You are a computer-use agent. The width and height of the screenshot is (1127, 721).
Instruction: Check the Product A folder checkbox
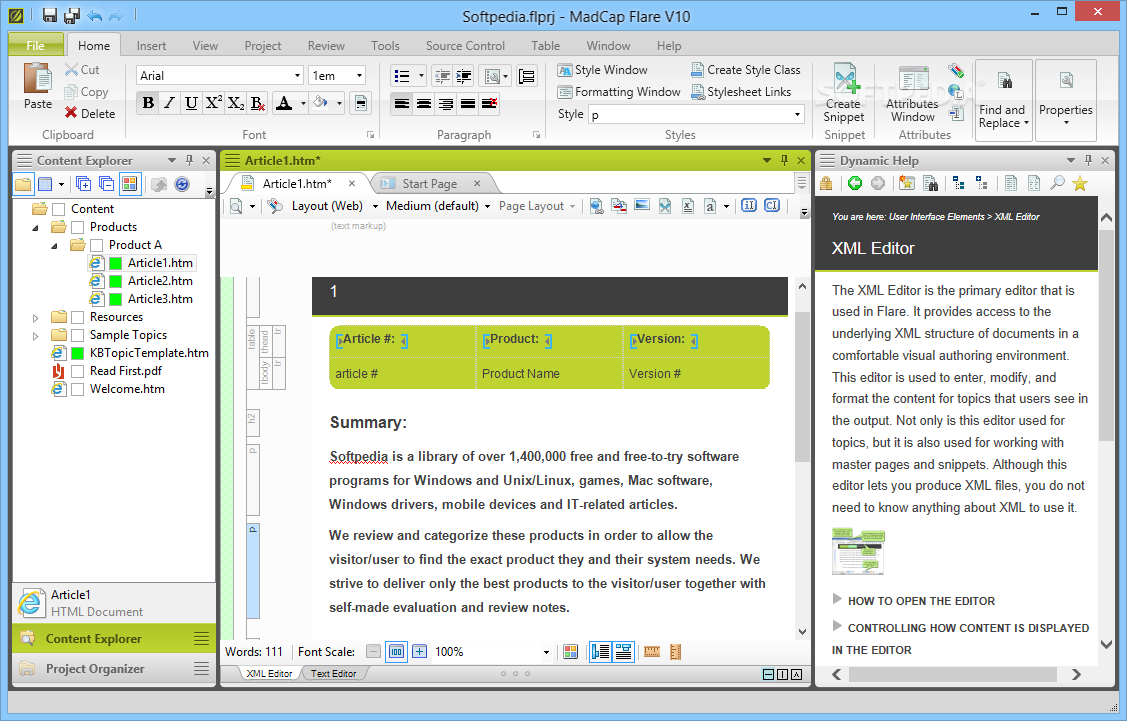(x=96, y=245)
